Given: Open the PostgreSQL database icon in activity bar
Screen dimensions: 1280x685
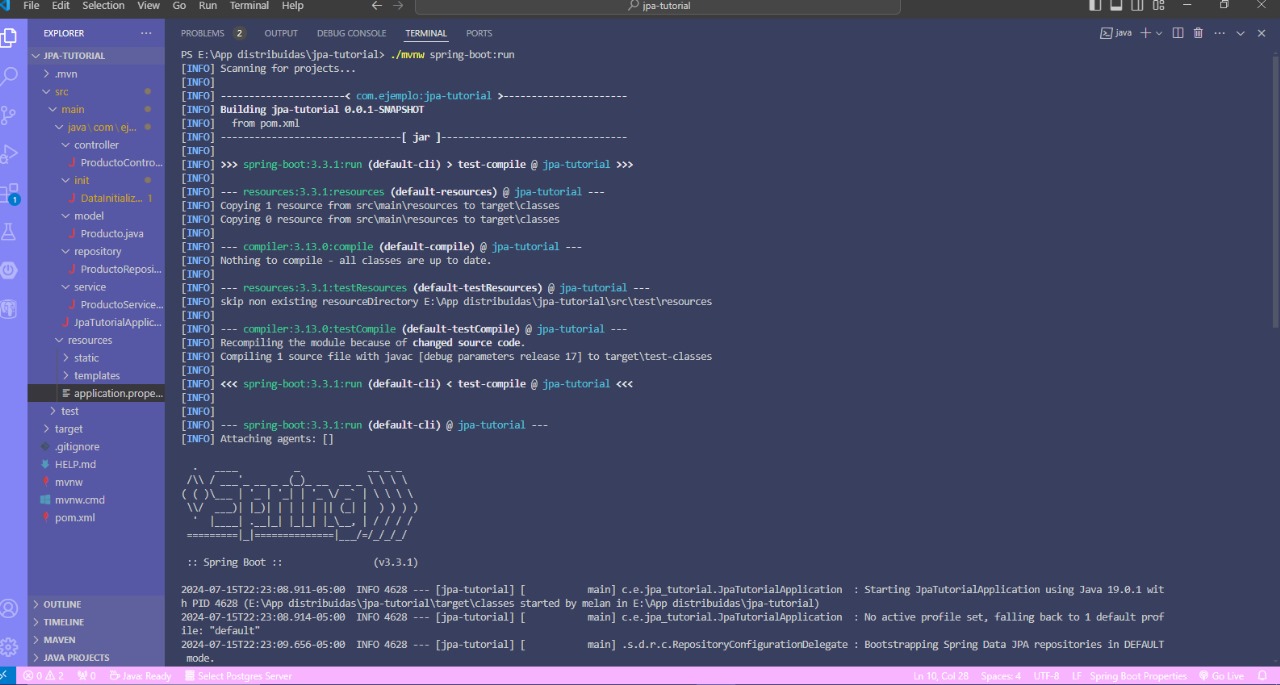Looking at the screenshot, I should (x=9, y=308).
